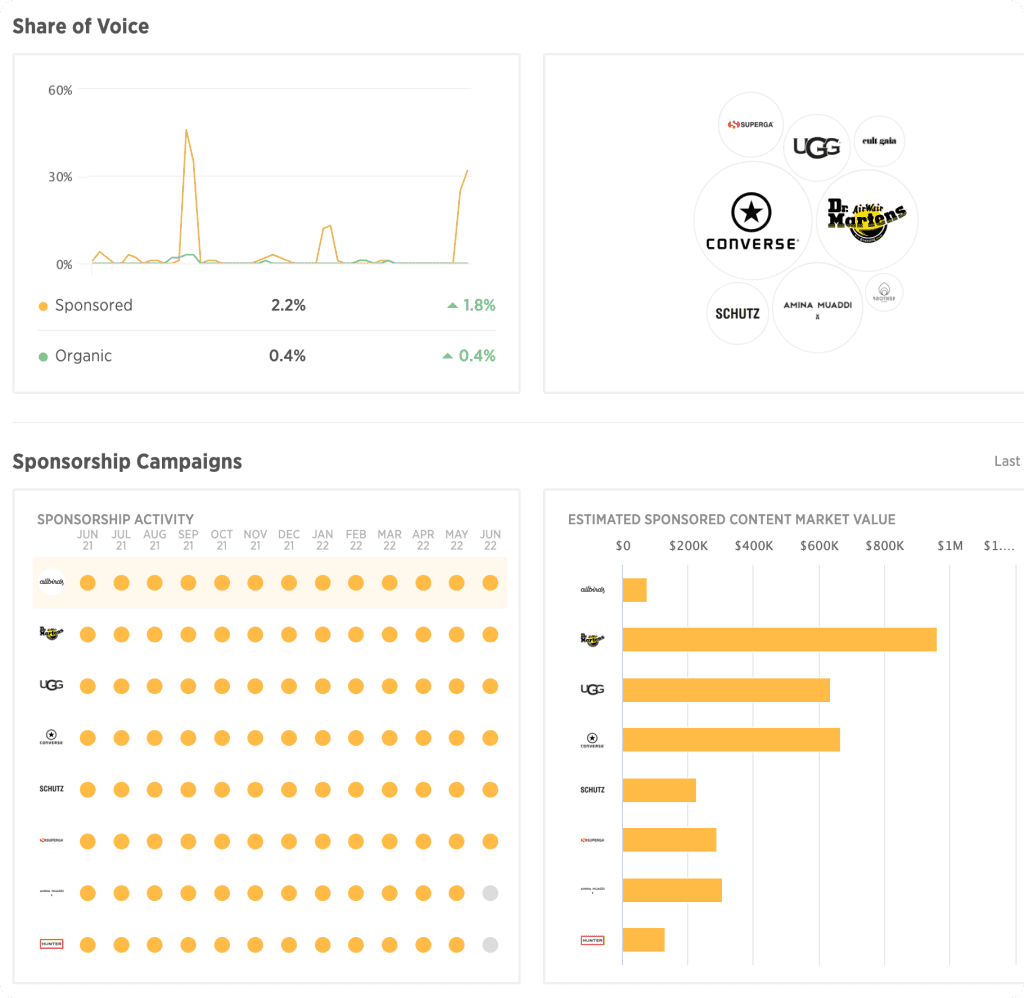
Task: Open the Schutz brand bubble
Action: [737, 314]
